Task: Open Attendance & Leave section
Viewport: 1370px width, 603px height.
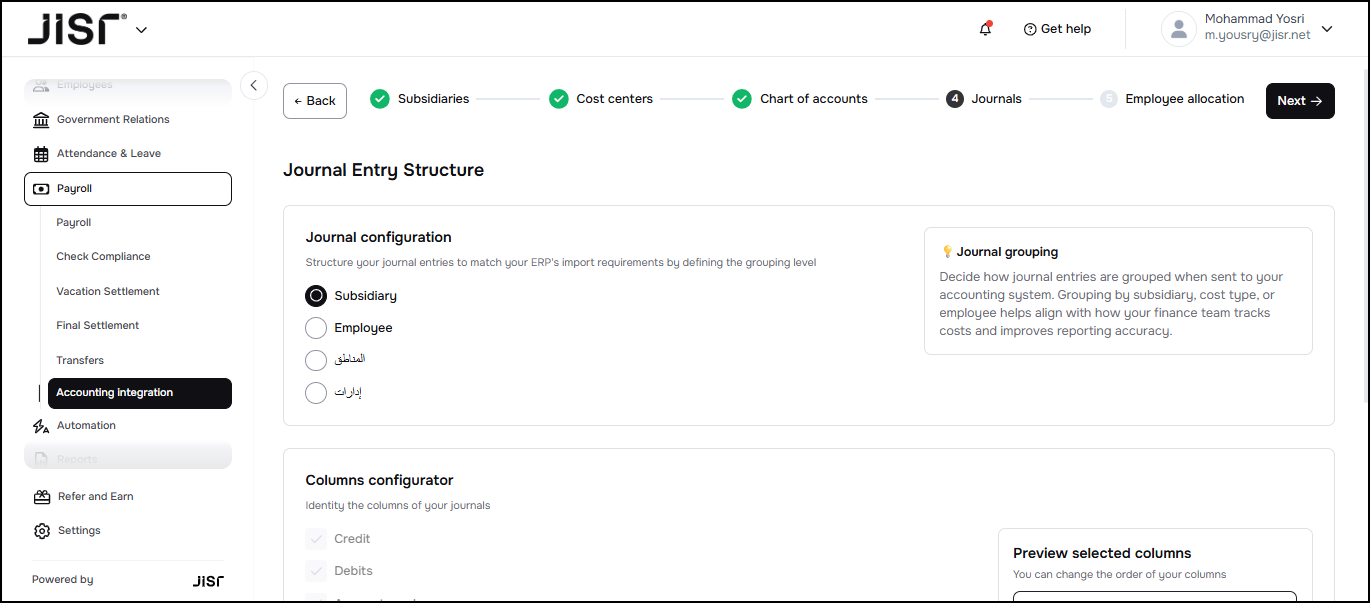Action: tap(108, 154)
